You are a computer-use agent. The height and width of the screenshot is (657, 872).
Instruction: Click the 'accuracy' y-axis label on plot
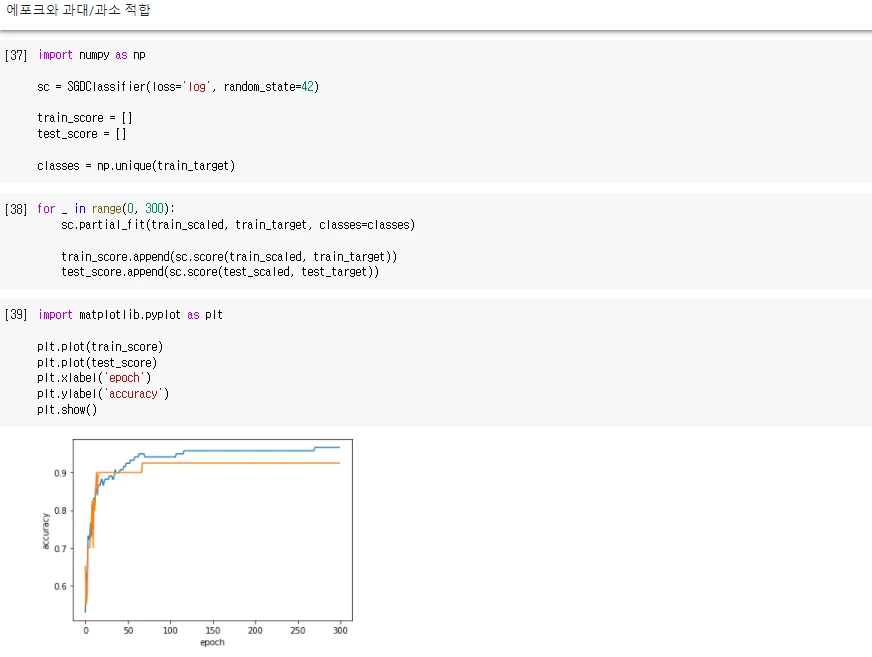(x=46, y=531)
